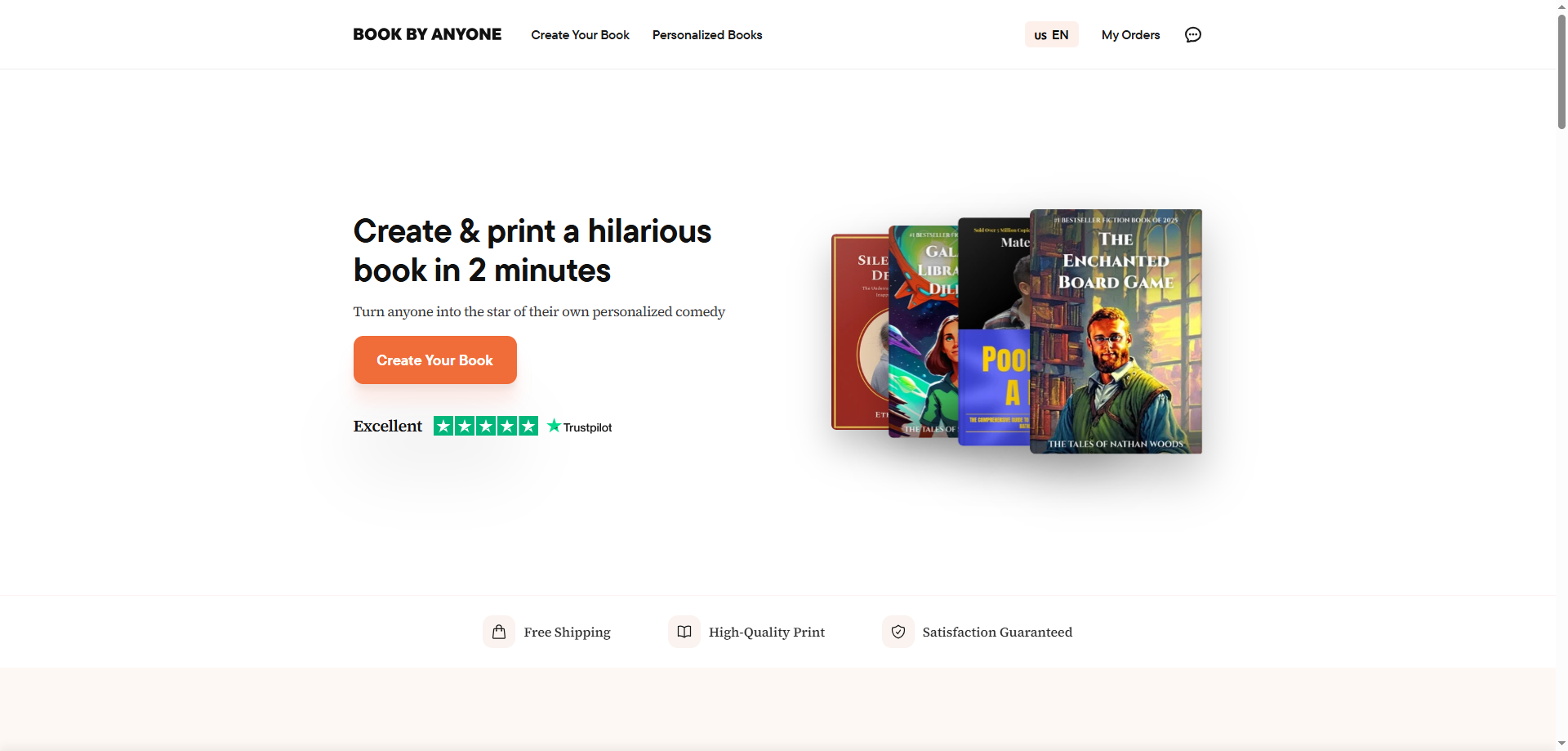Open the Personalized Books menu item
1568x751 pixels.
(x=707, y=35)
